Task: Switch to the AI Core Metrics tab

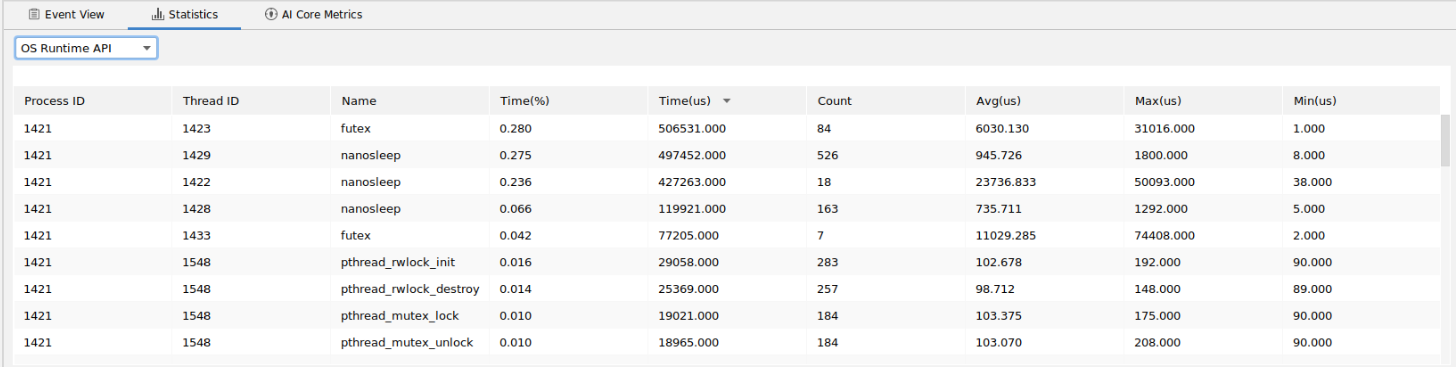Action: click(x=314, y=15)
